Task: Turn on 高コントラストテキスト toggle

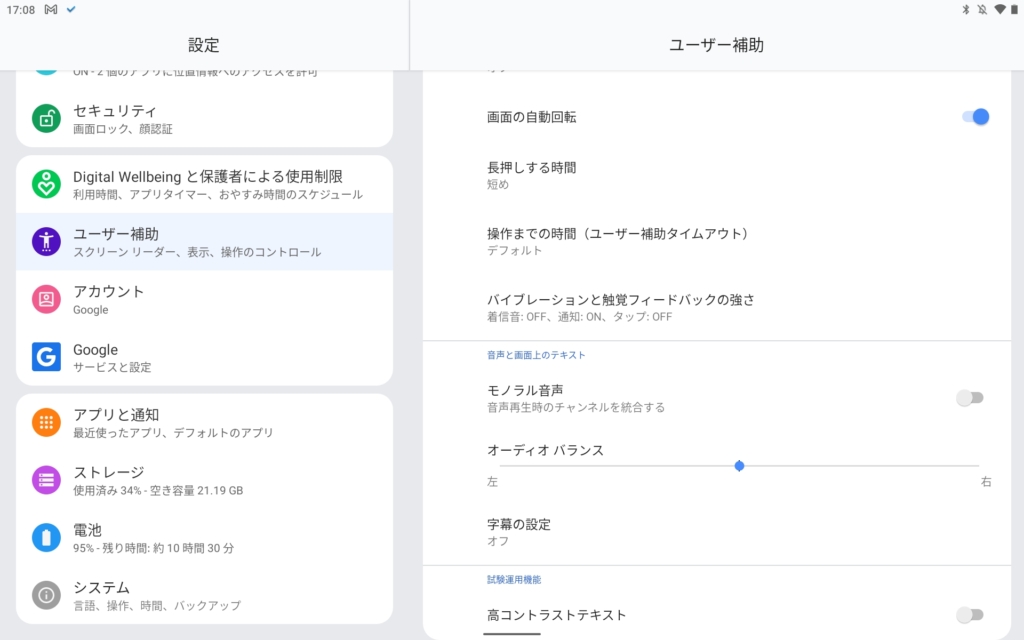Action: (x=969, y=615)
